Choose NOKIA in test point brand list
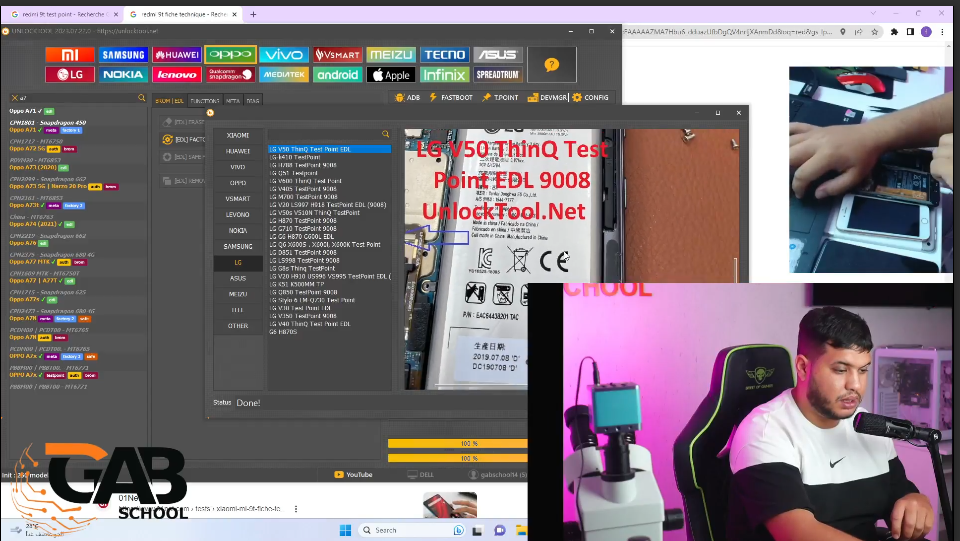 click(238, 231)
